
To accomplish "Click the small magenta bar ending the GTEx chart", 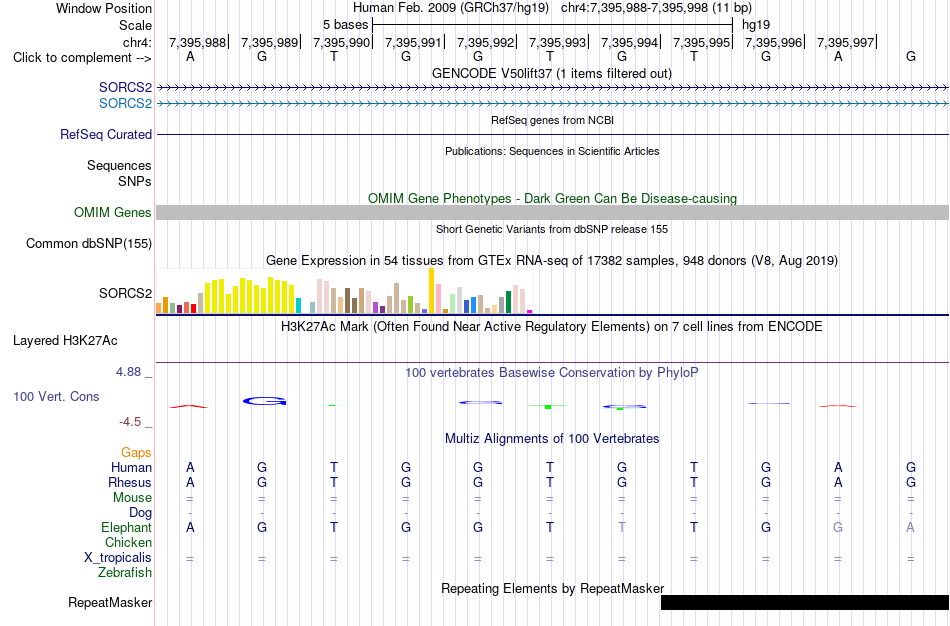I will click(x=530, y=311).
